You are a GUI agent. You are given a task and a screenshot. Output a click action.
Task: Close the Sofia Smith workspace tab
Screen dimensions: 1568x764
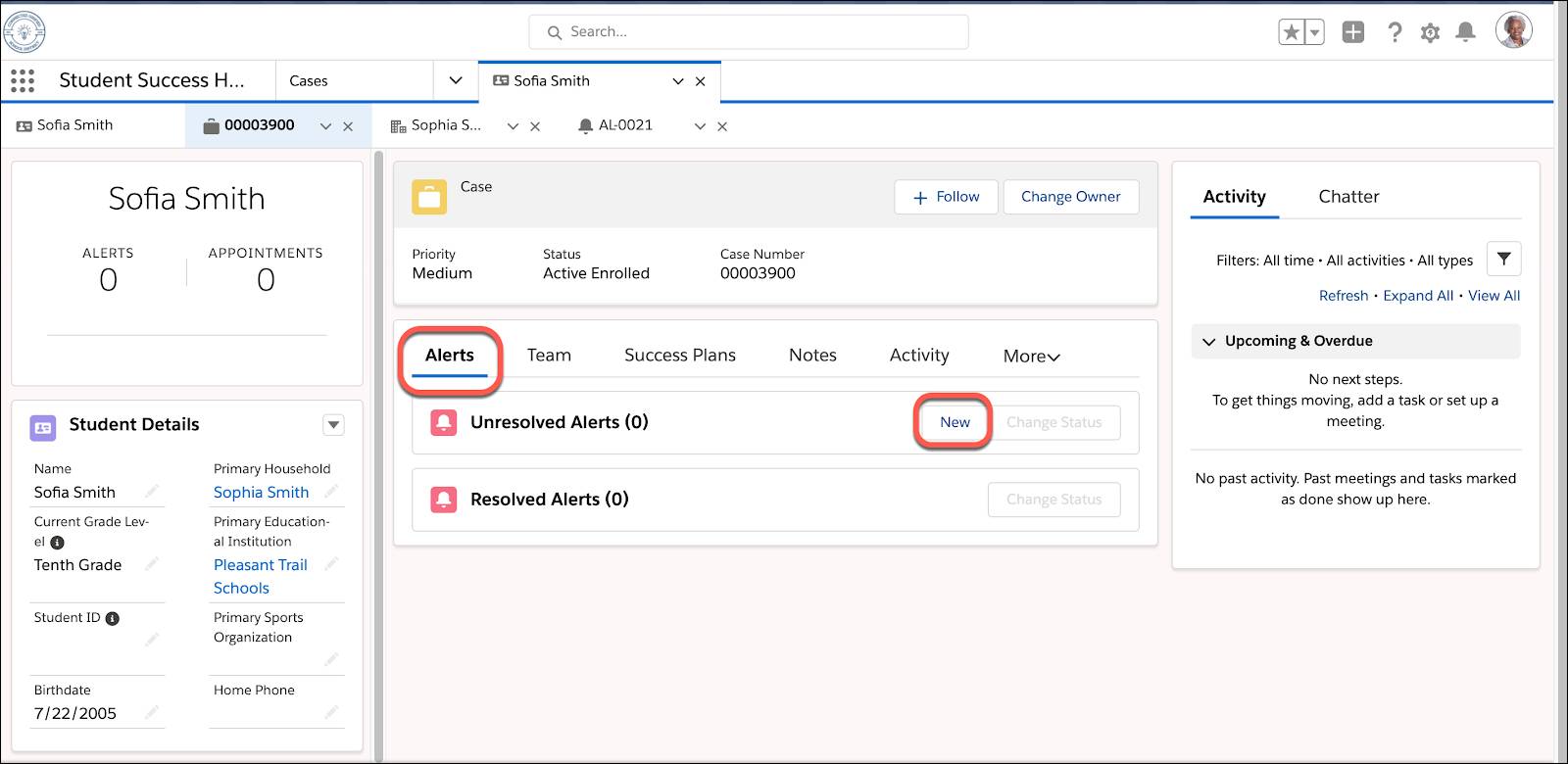point(701,81)
